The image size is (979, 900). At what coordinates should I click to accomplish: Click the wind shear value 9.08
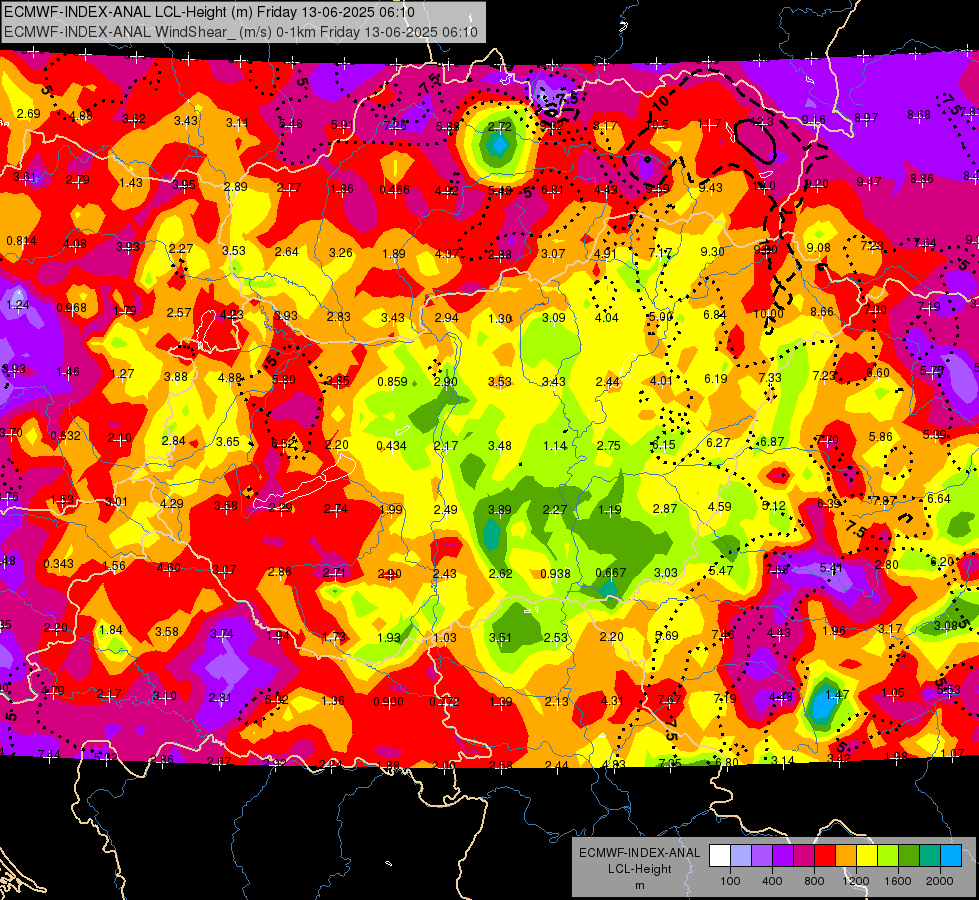(x=818, y=247)
